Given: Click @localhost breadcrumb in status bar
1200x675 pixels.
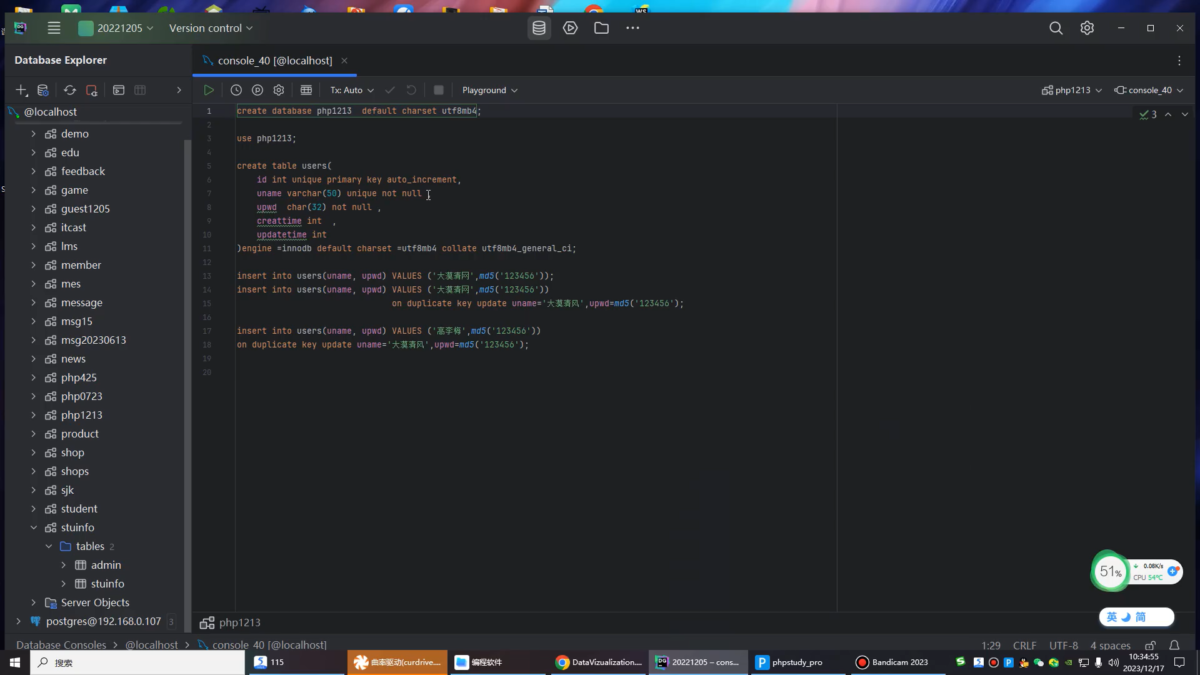Looking at the screenshot, I should pos(151,646).
